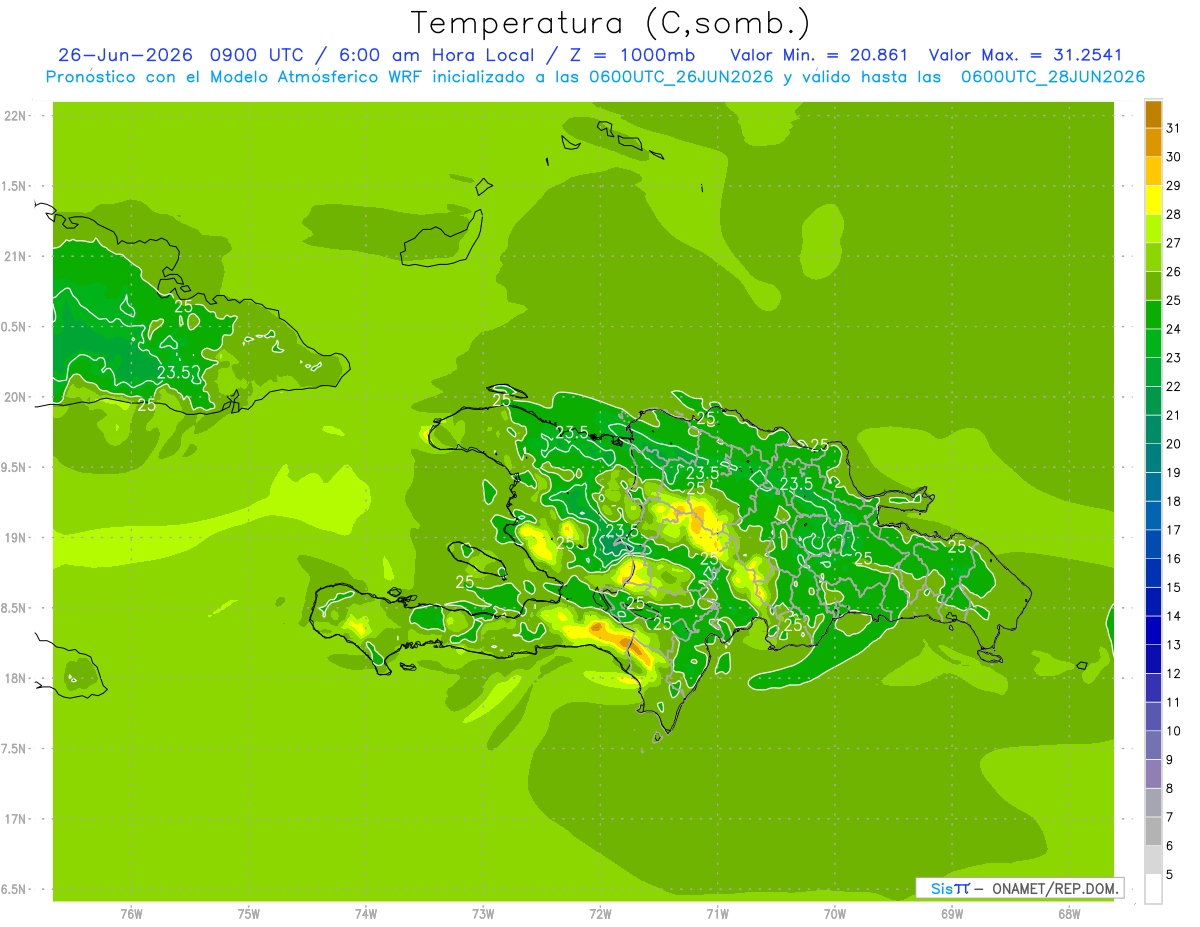
Task: Click the 72W longitude axis label
Action: tap(600, 914)
